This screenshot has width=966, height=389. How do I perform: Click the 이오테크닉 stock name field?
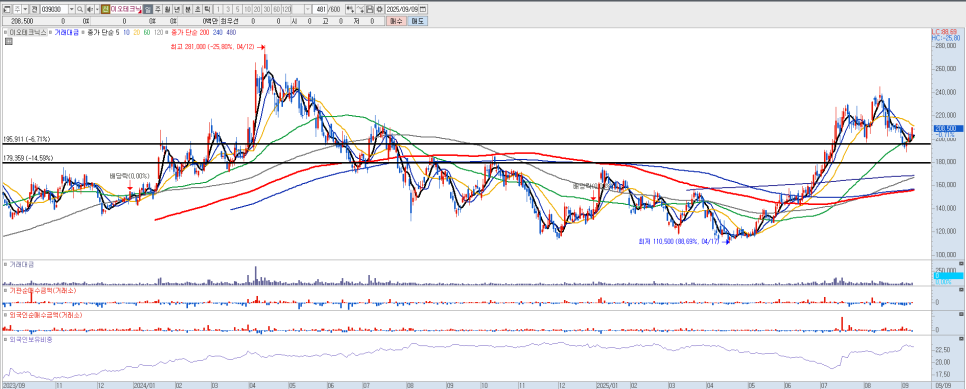click(x=126, y=9)
